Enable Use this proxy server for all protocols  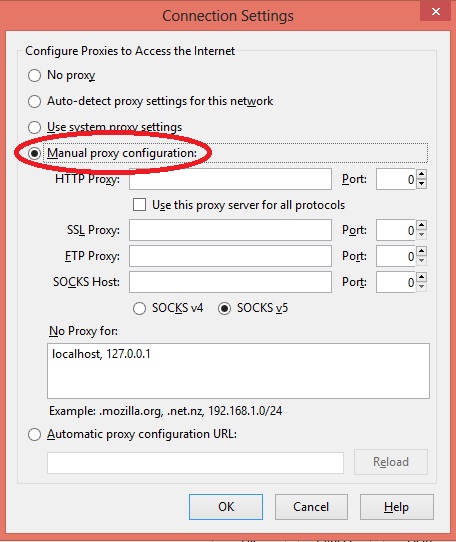point(139,205)
